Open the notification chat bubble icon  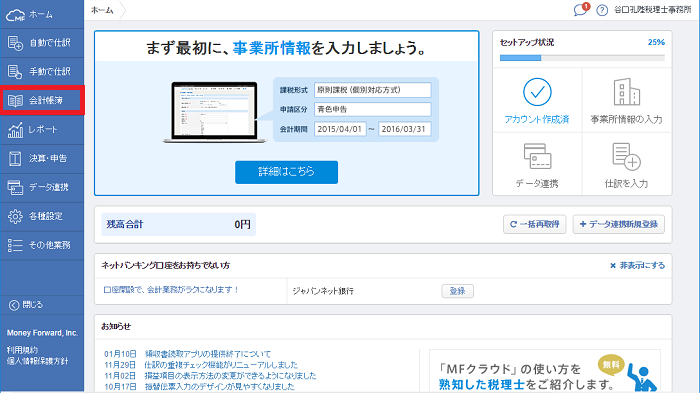pyautogui.click(x=581, y=9)
